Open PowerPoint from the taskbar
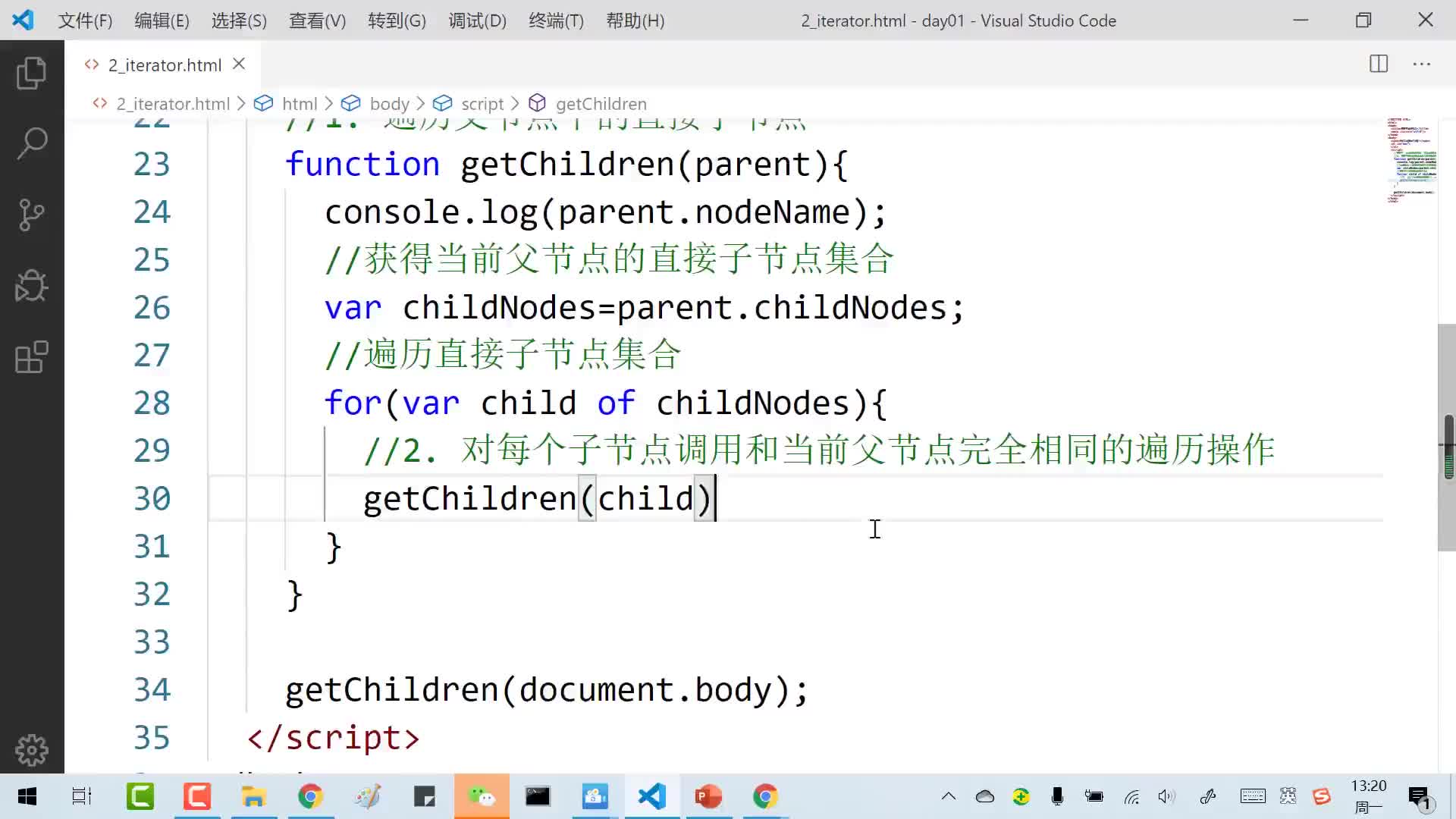This screenshot has height=819, width=1456. [x=708, y=796]
